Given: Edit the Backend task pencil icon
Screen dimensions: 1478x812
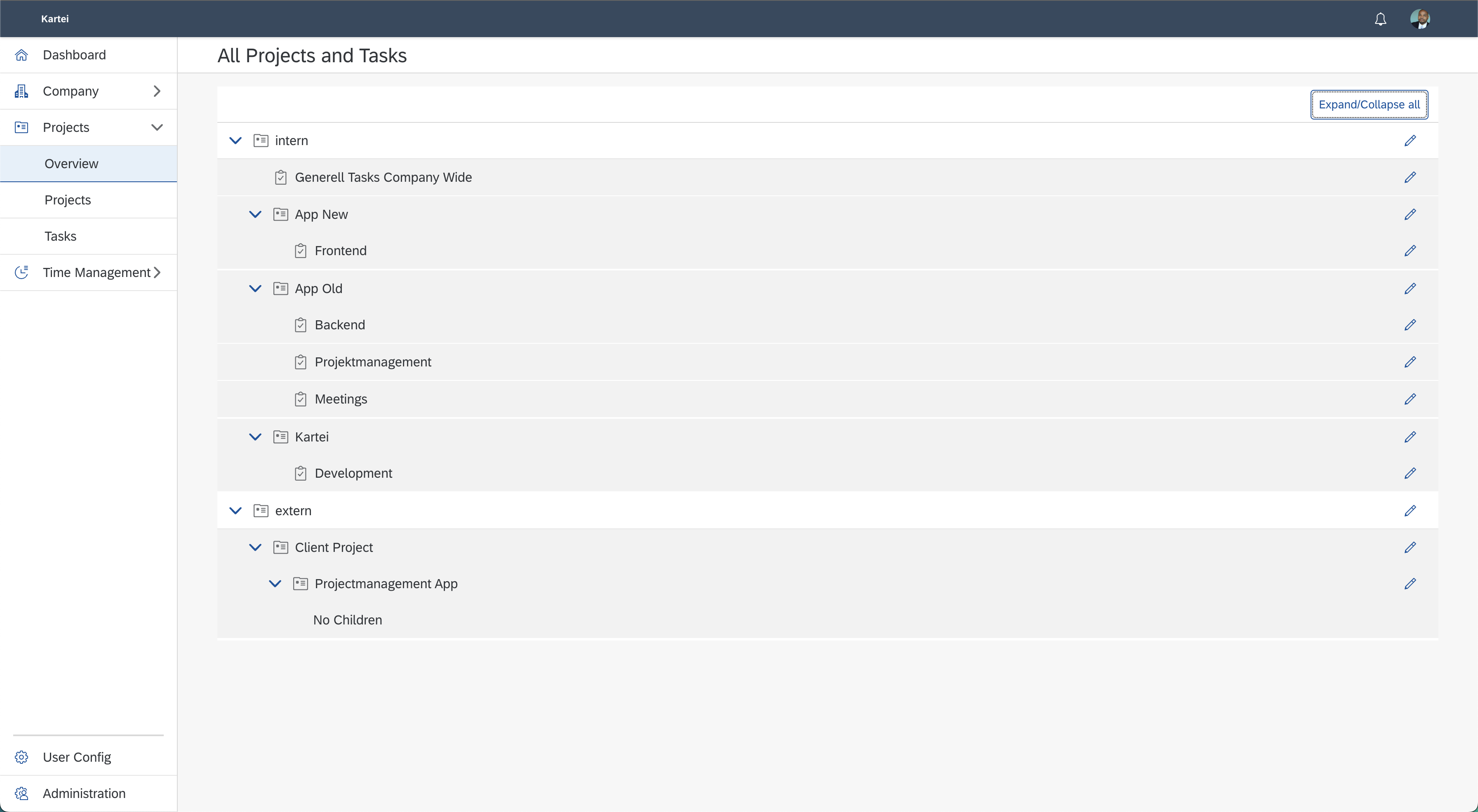Looking at the screenshot, I should [1410, 324].
